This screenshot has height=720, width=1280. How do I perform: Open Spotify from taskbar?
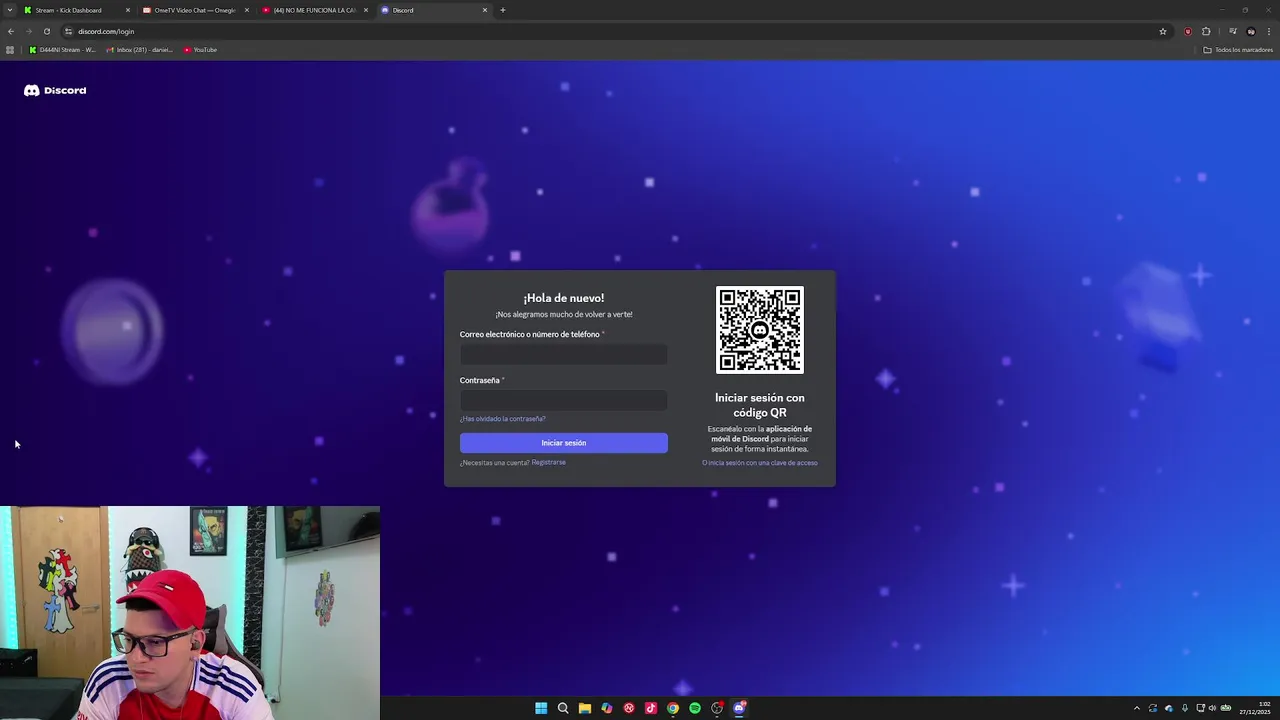pyautogui.click(x=695, y=708)
